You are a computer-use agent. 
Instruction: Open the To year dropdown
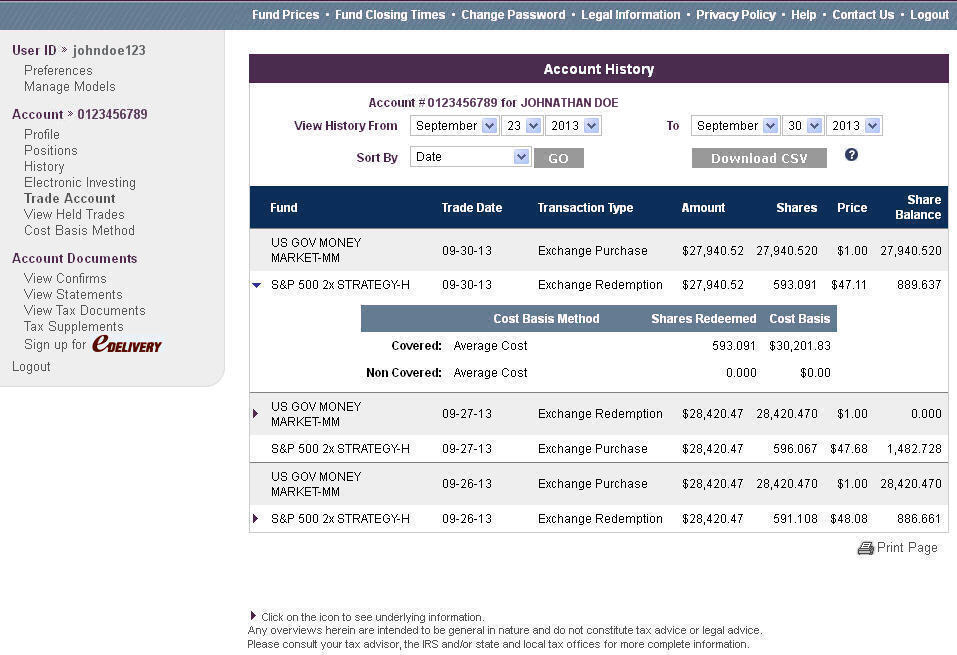tap(854, 126)
